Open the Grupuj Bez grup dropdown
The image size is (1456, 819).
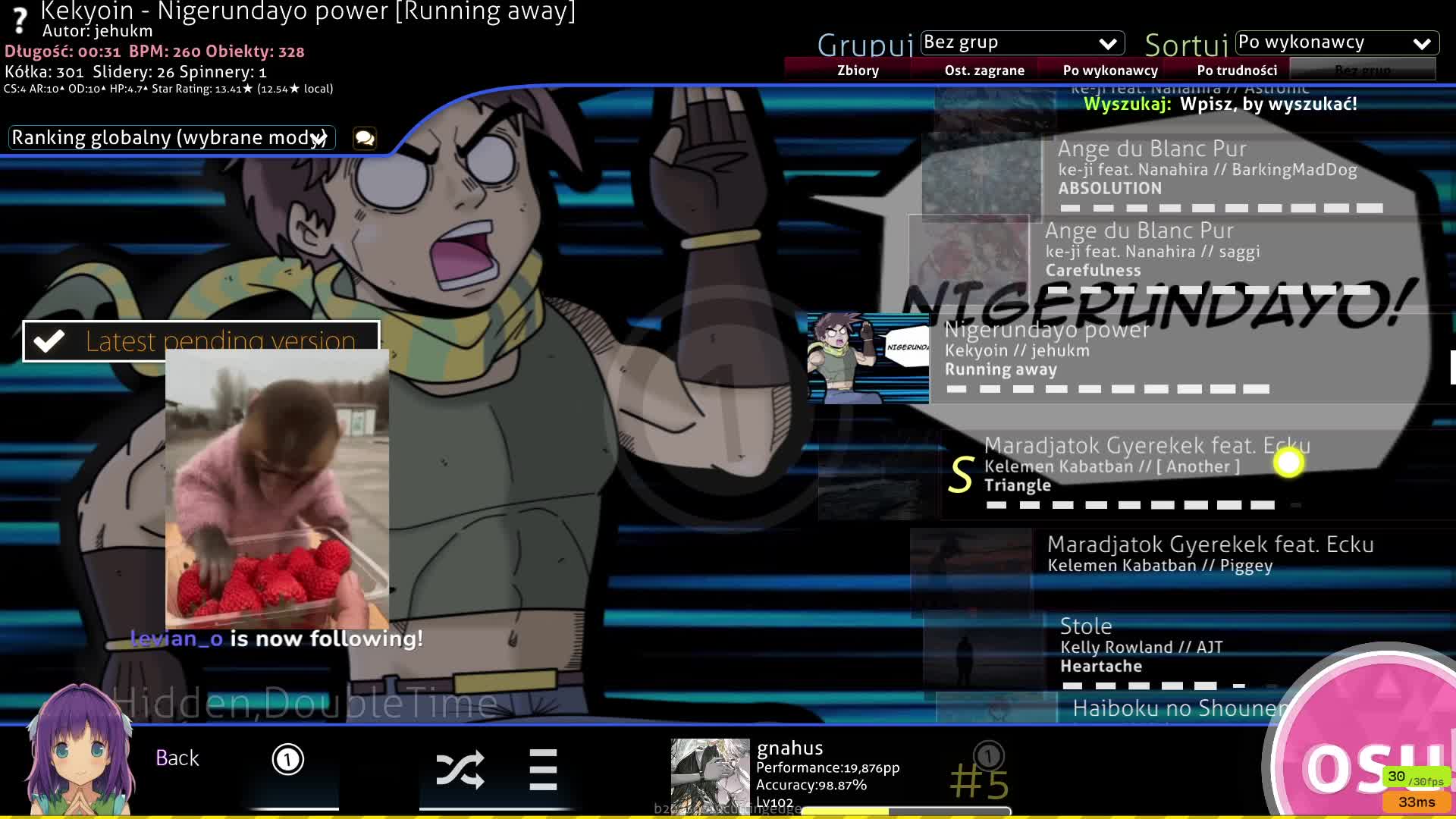(x=1021, y=42)
